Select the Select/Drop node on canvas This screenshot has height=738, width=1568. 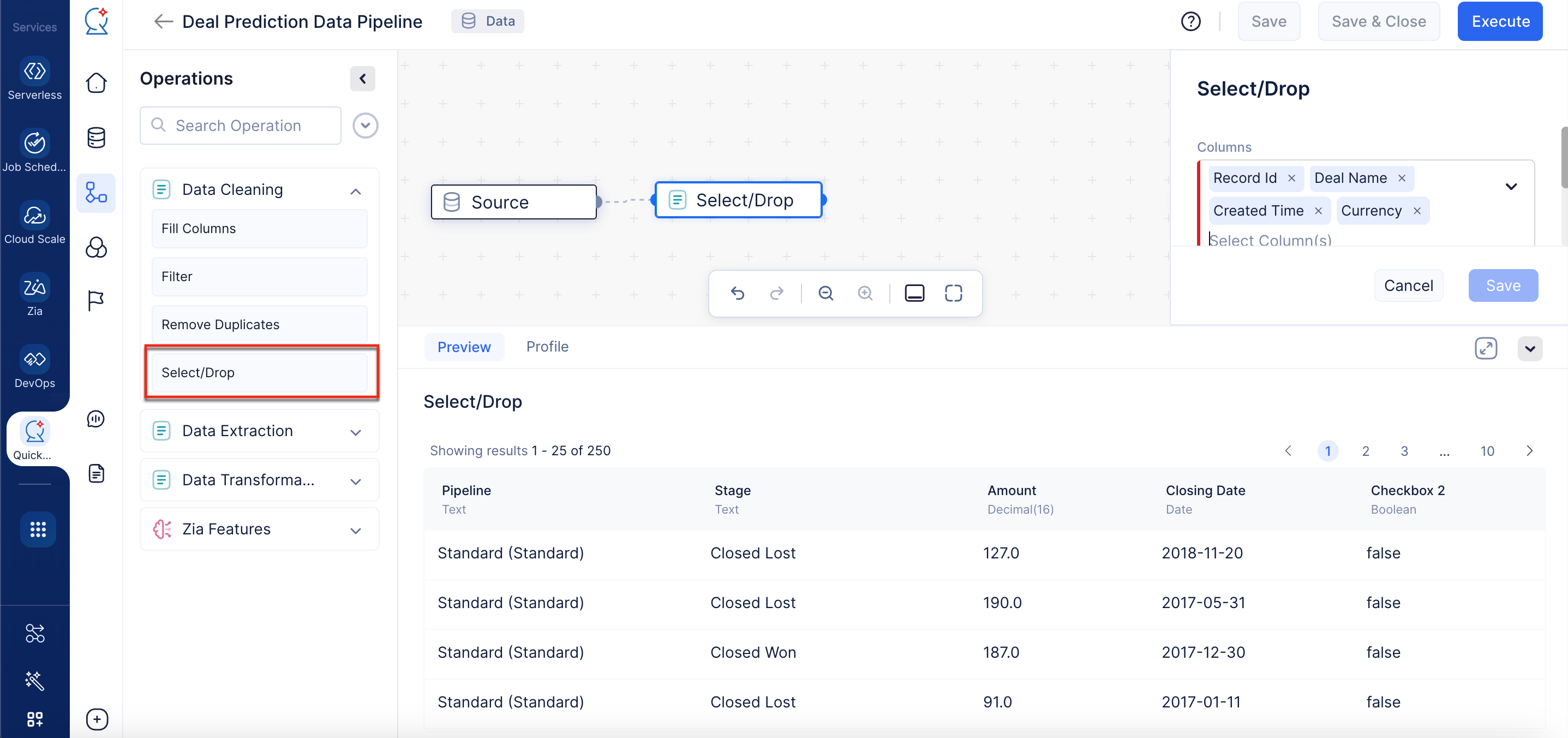[x=738, y=200]
